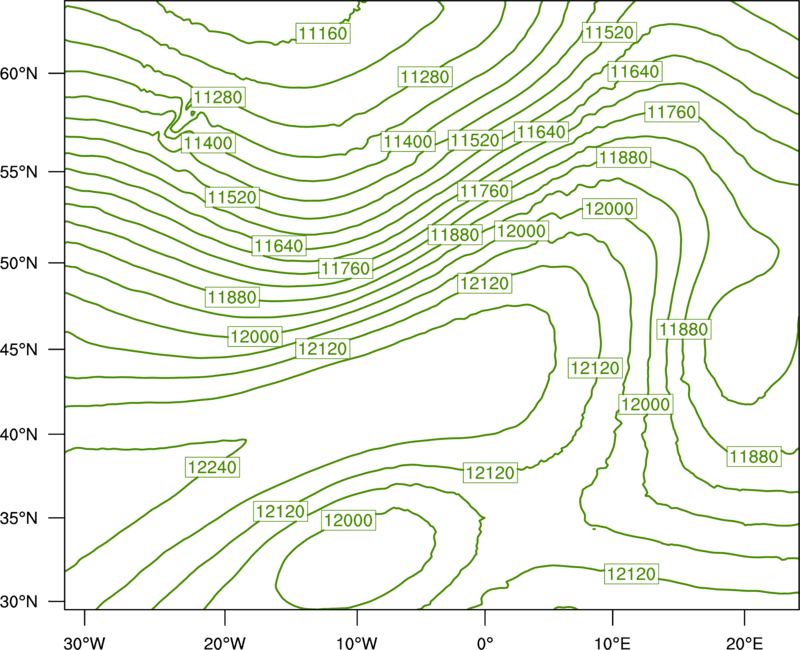Pick the 45°N latitude axis label

pos(19,349)
